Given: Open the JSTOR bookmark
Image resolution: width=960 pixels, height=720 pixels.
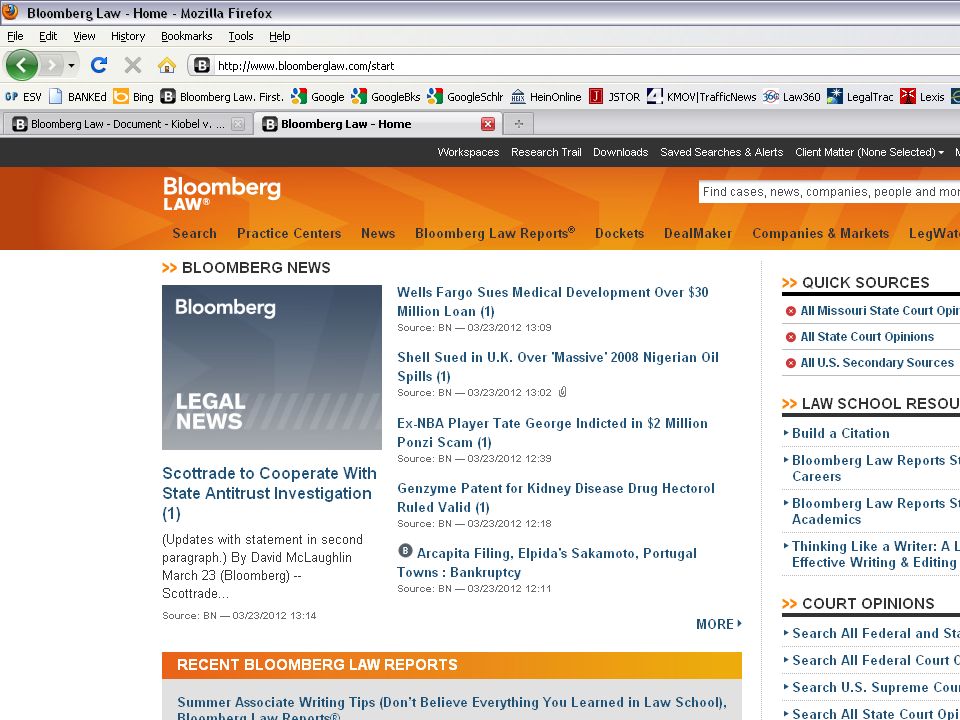Looking at the screenshot, I should (x=614, y=97).
